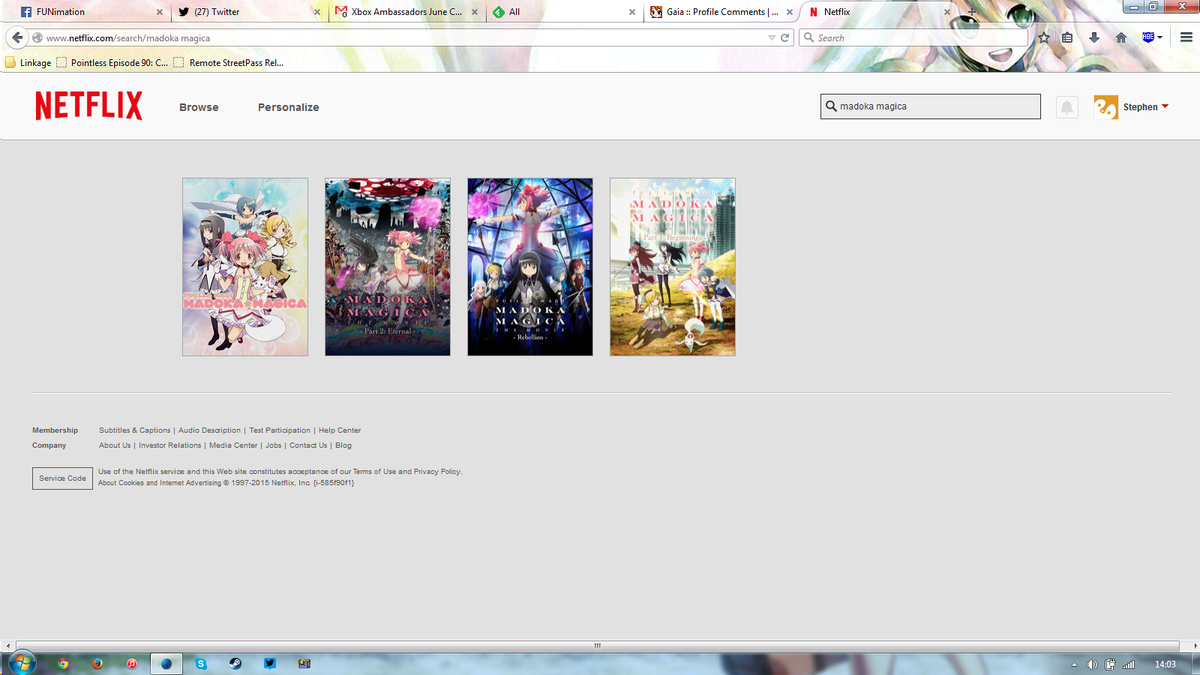
Task: Open Skype from the taskbar
Action: coord(201,663)
